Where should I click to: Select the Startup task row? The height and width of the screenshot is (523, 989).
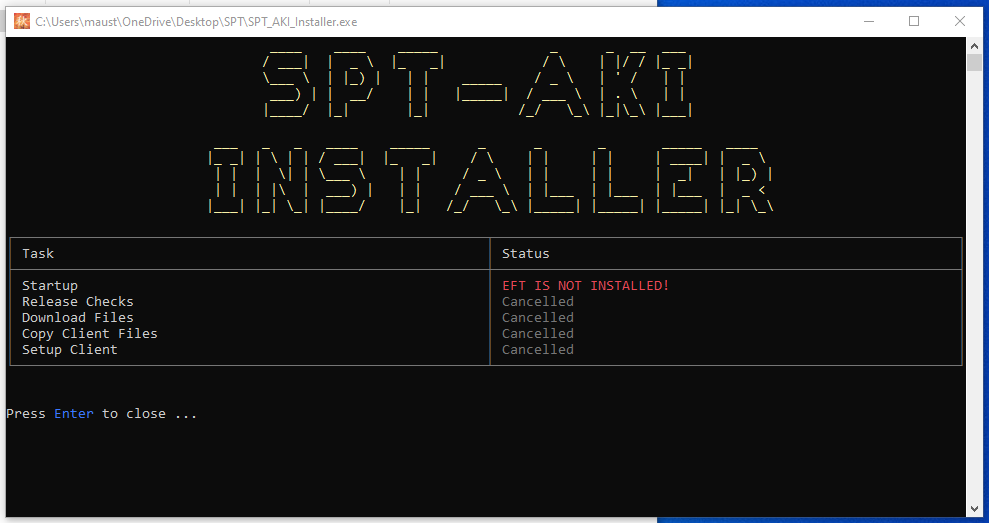[x=50, y=286]
